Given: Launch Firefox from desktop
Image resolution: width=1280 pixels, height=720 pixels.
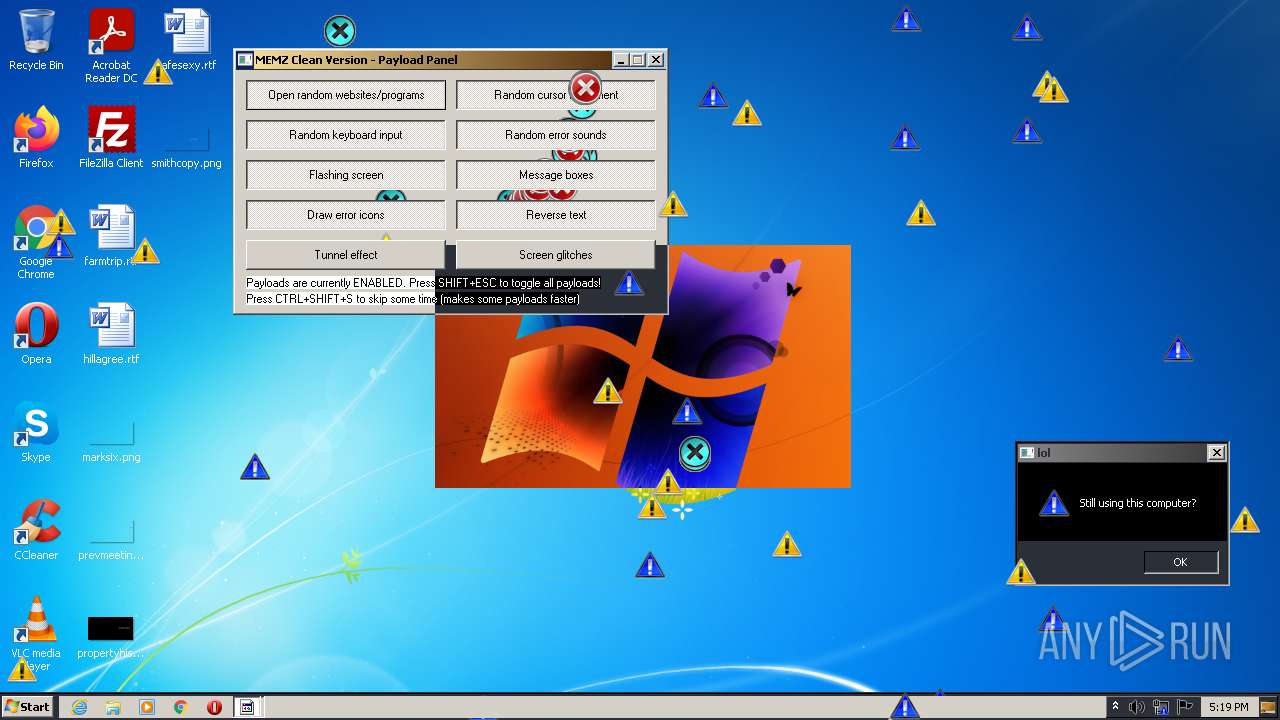Looking at the screenshot, I should [36, 138].
